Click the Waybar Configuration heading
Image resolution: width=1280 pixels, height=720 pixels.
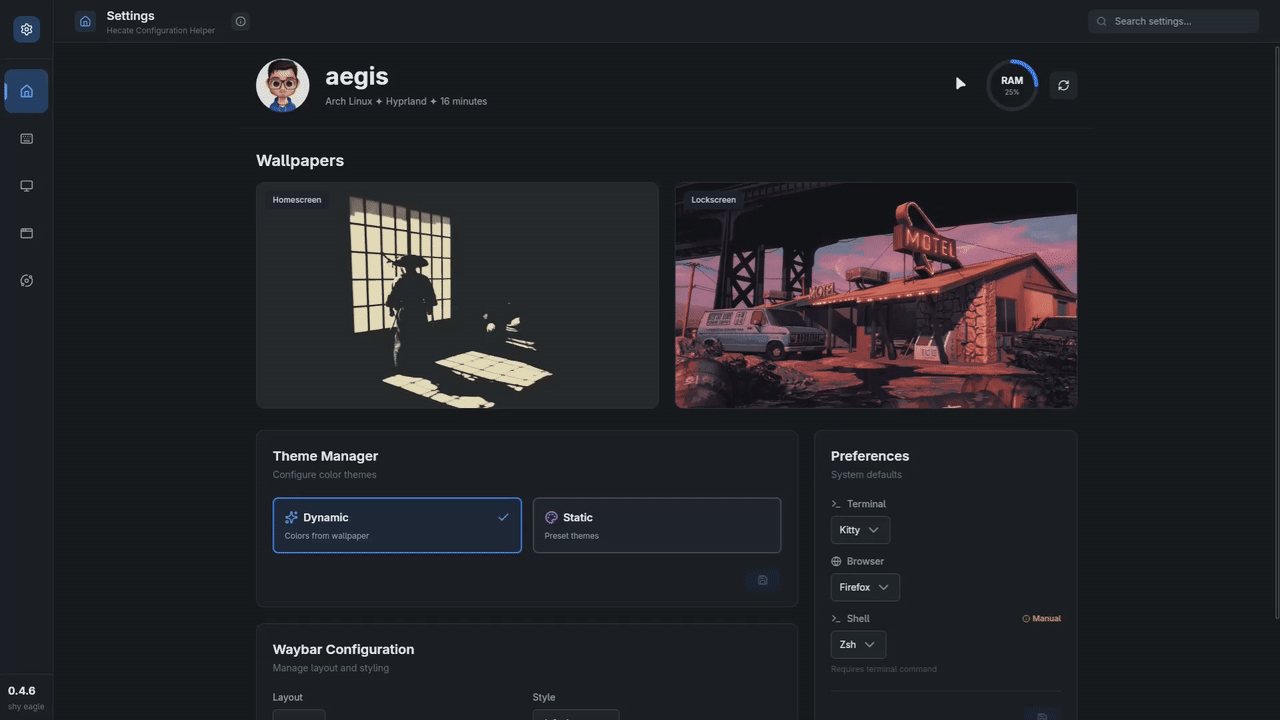[x=343, y=649]
